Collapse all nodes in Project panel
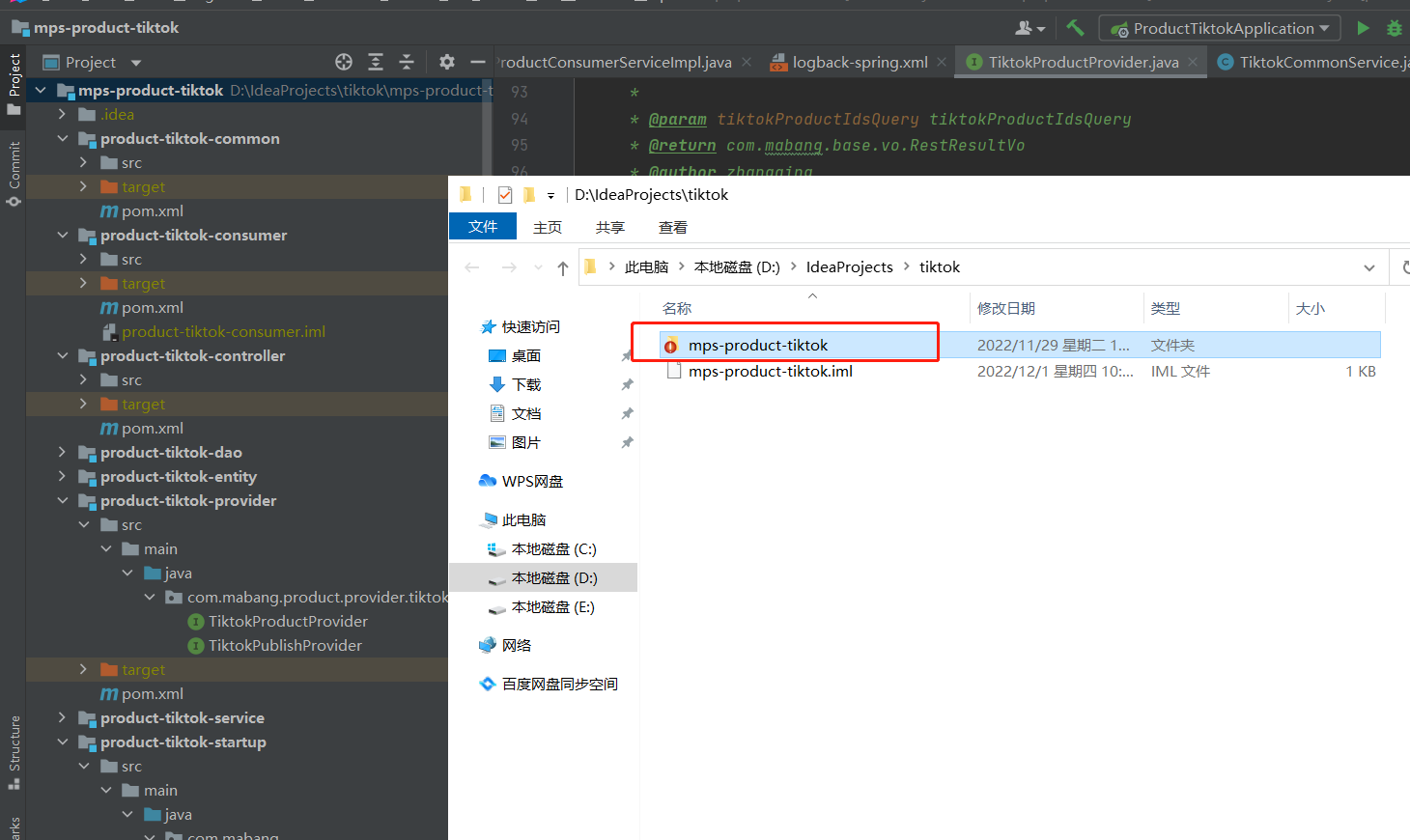The height and width of the screenshot is (840, 1410). coord(407,62)
